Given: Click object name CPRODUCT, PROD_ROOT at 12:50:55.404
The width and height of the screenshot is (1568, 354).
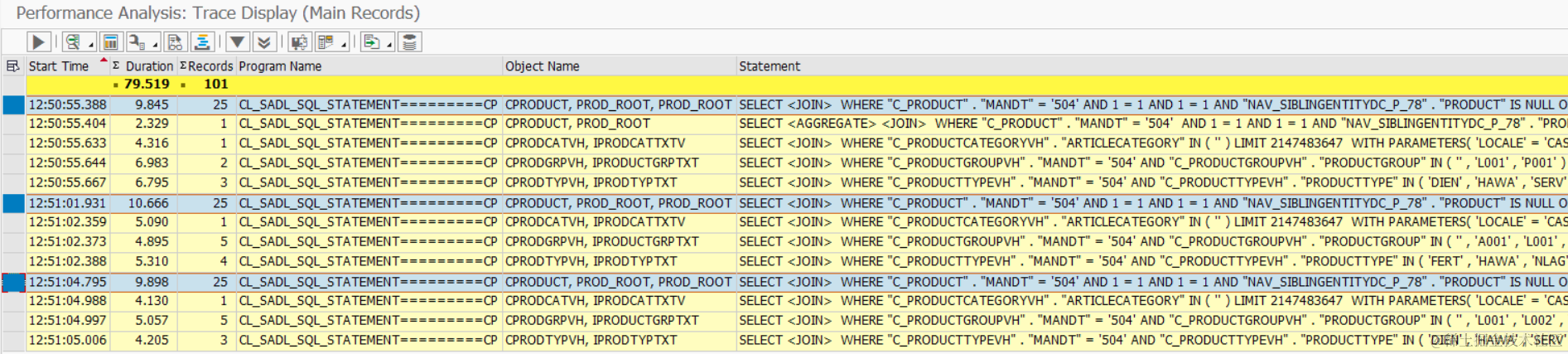Looking at the screenshot, I should (577, 124).
